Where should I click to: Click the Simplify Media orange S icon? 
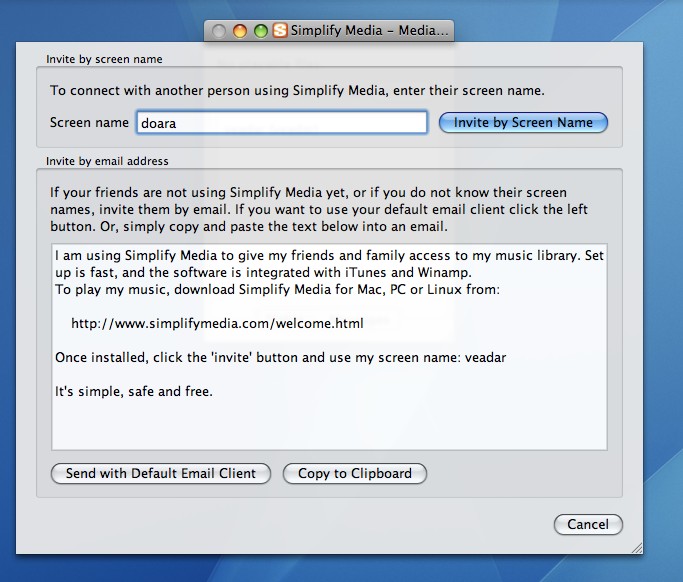(280, 30)
